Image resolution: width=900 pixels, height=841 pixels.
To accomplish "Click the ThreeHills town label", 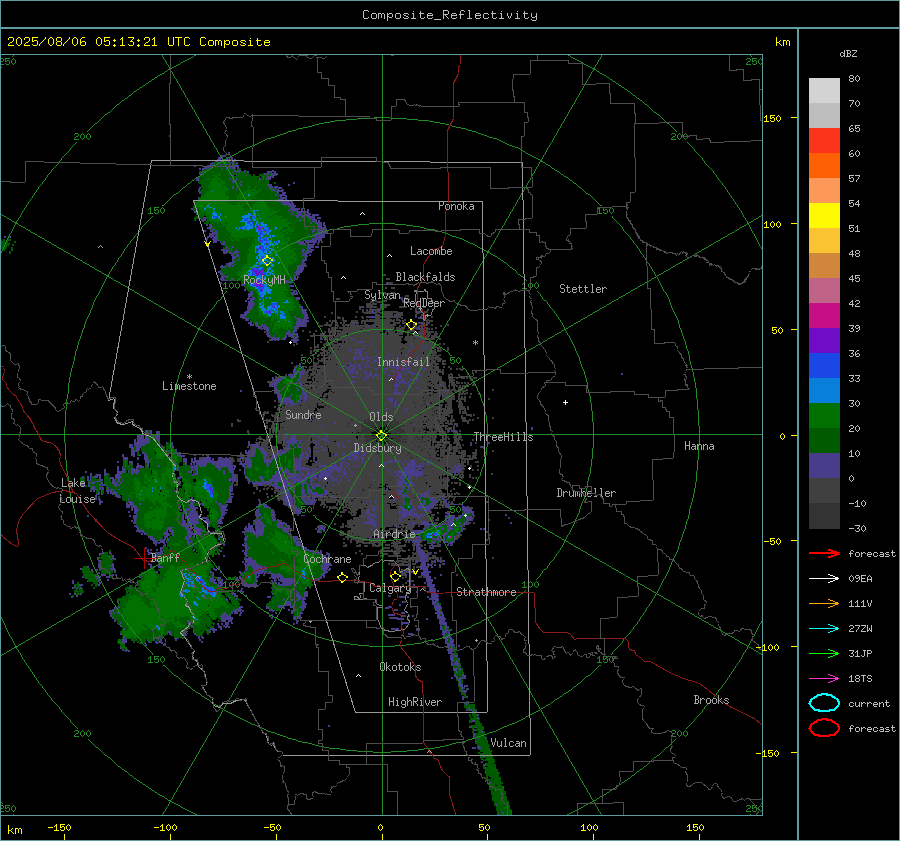I will point(503,437).
